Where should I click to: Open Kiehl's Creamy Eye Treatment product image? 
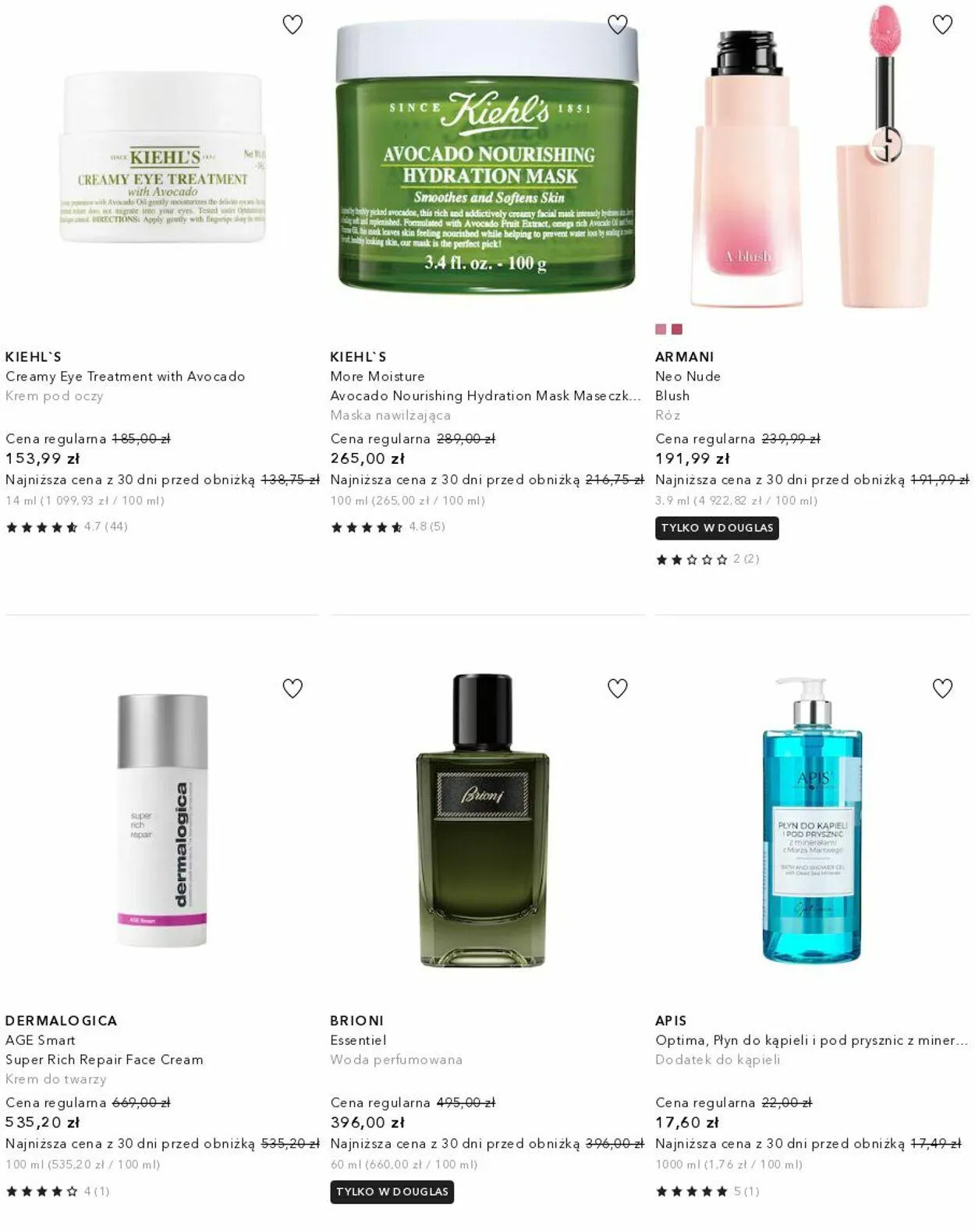162,157
